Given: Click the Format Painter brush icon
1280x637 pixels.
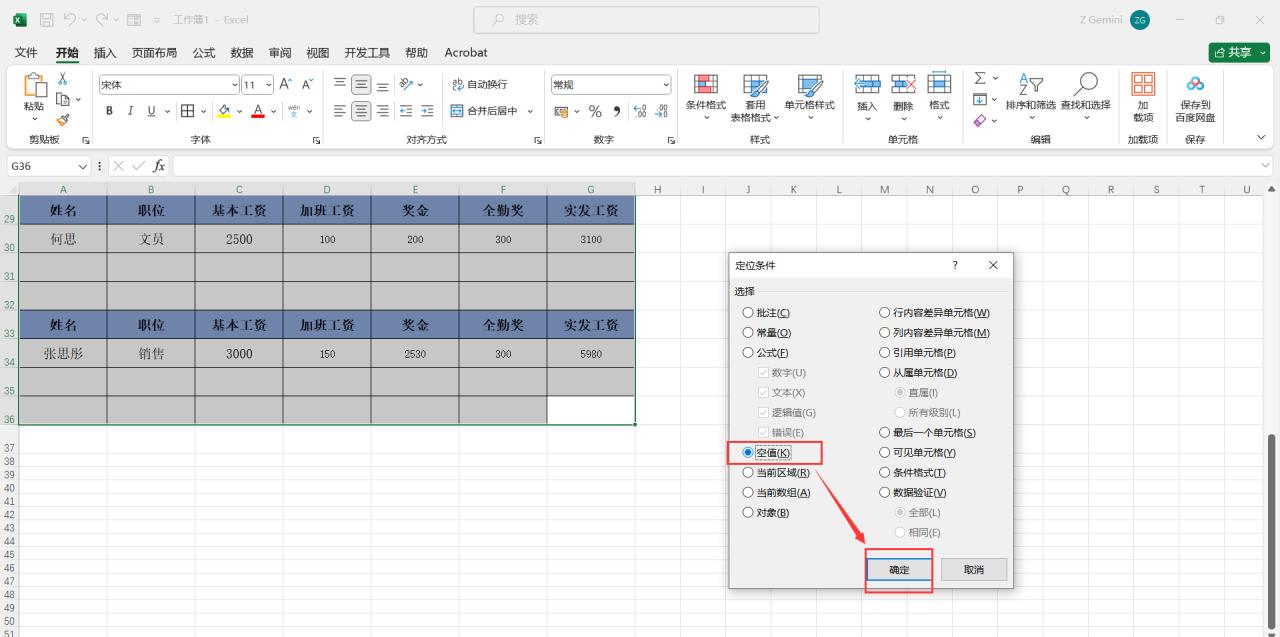Looking at the screenshot, I should click(x=62, y=120).
